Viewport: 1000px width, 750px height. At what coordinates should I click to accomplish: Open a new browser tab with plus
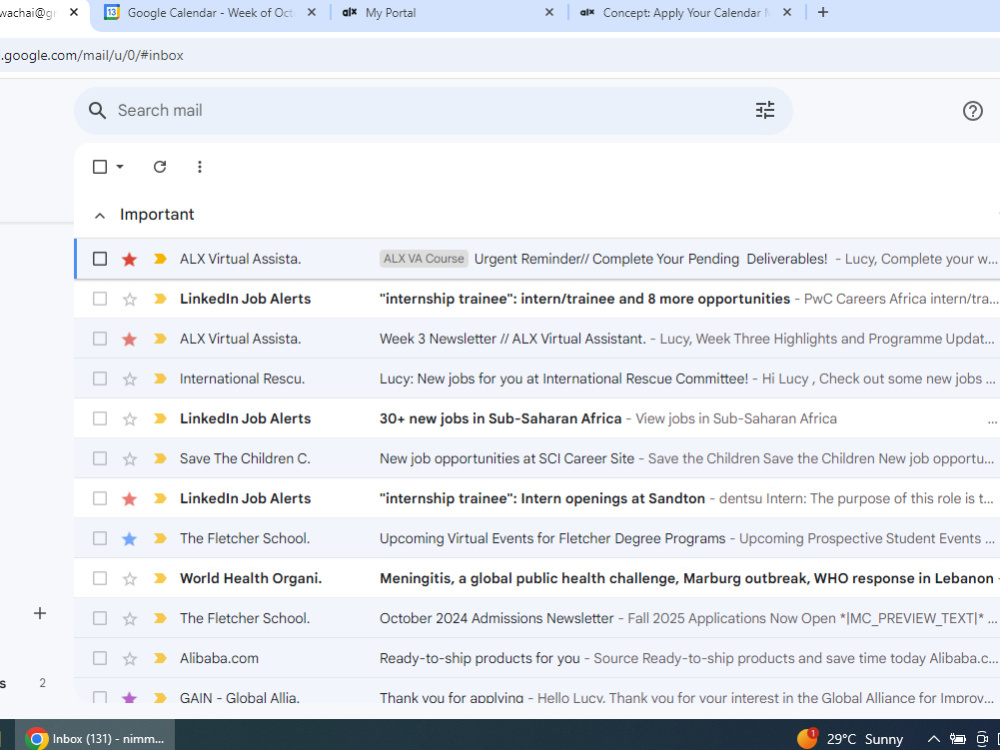coord(823,12)
